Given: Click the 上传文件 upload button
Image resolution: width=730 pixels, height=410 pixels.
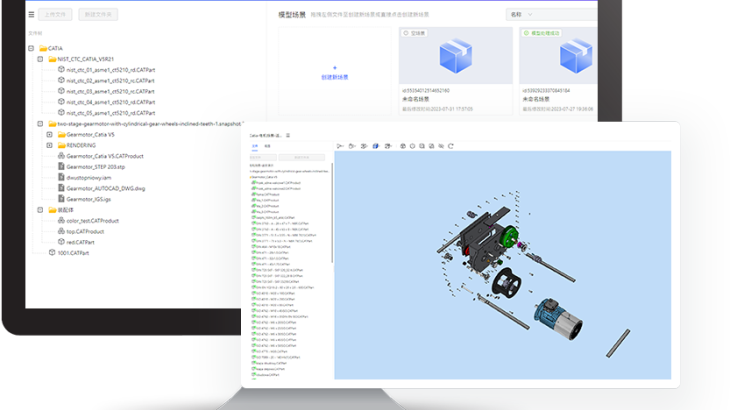Looking at the screenshot, I should click(57, 15).
